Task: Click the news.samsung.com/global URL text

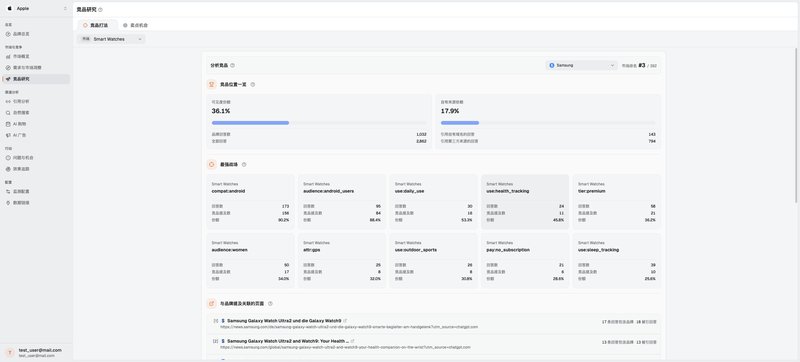Action: 345,347
